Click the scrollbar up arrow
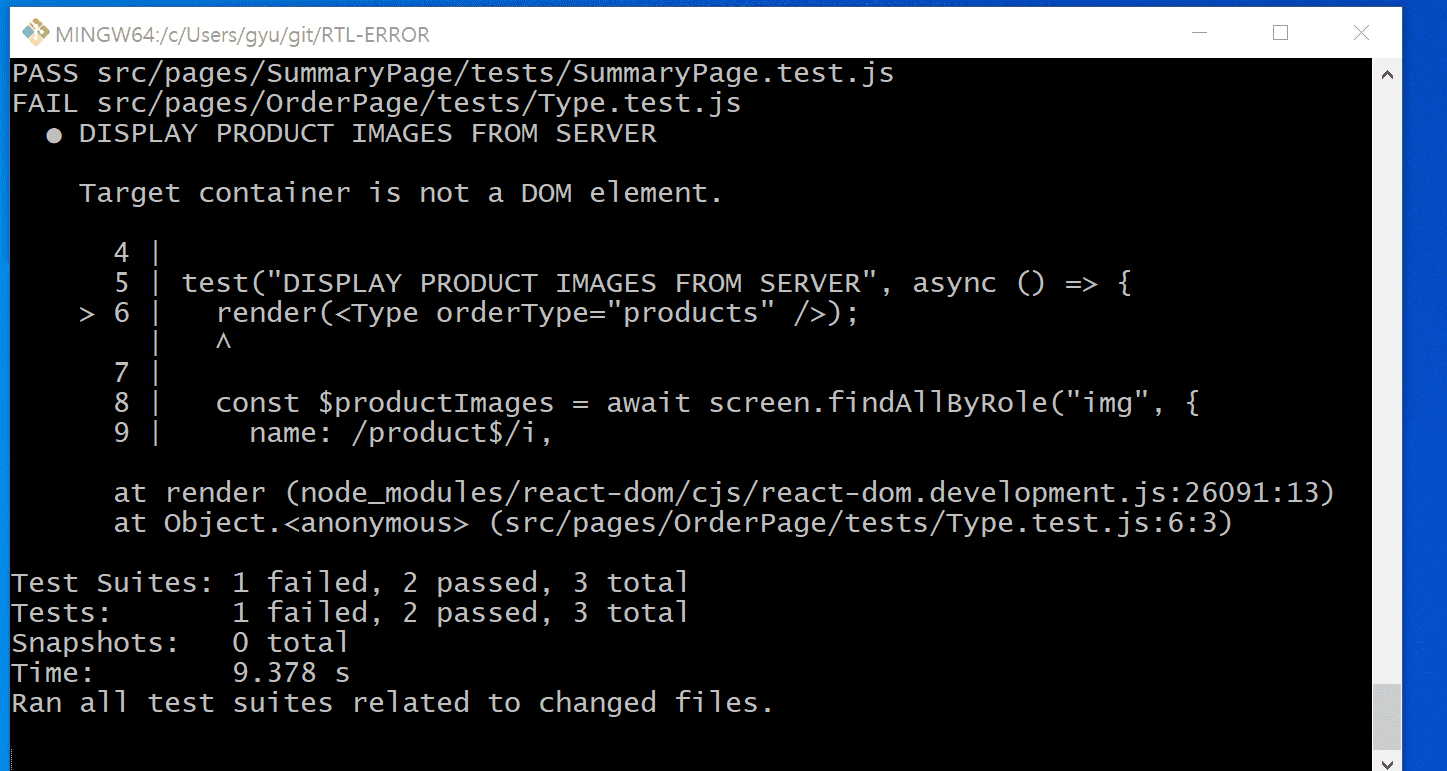 1387,74
